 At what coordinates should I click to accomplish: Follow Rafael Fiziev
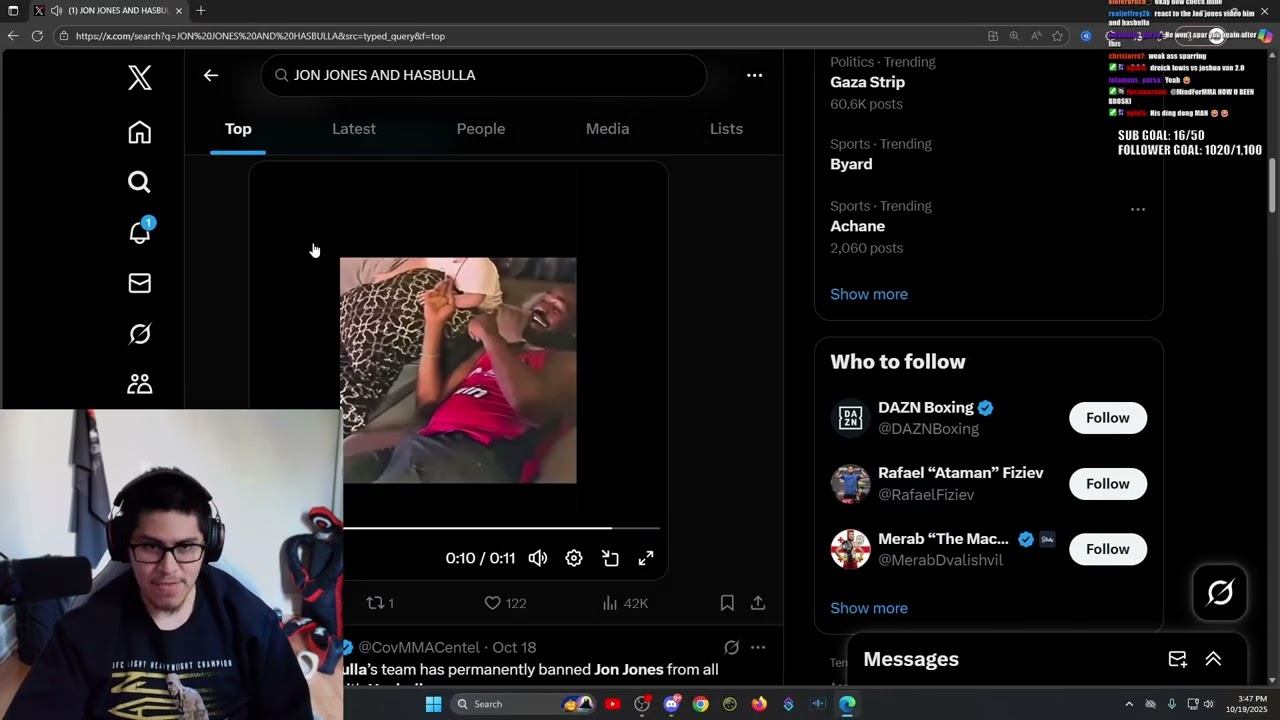1108,484
